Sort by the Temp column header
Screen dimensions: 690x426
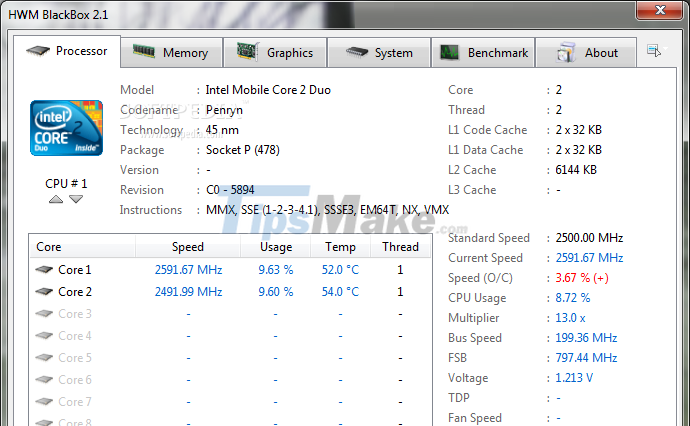pos(340,246)
